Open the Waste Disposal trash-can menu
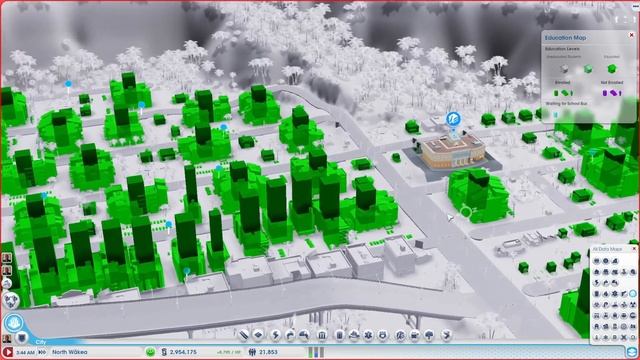The image size is (640, 360). point(340,335)
